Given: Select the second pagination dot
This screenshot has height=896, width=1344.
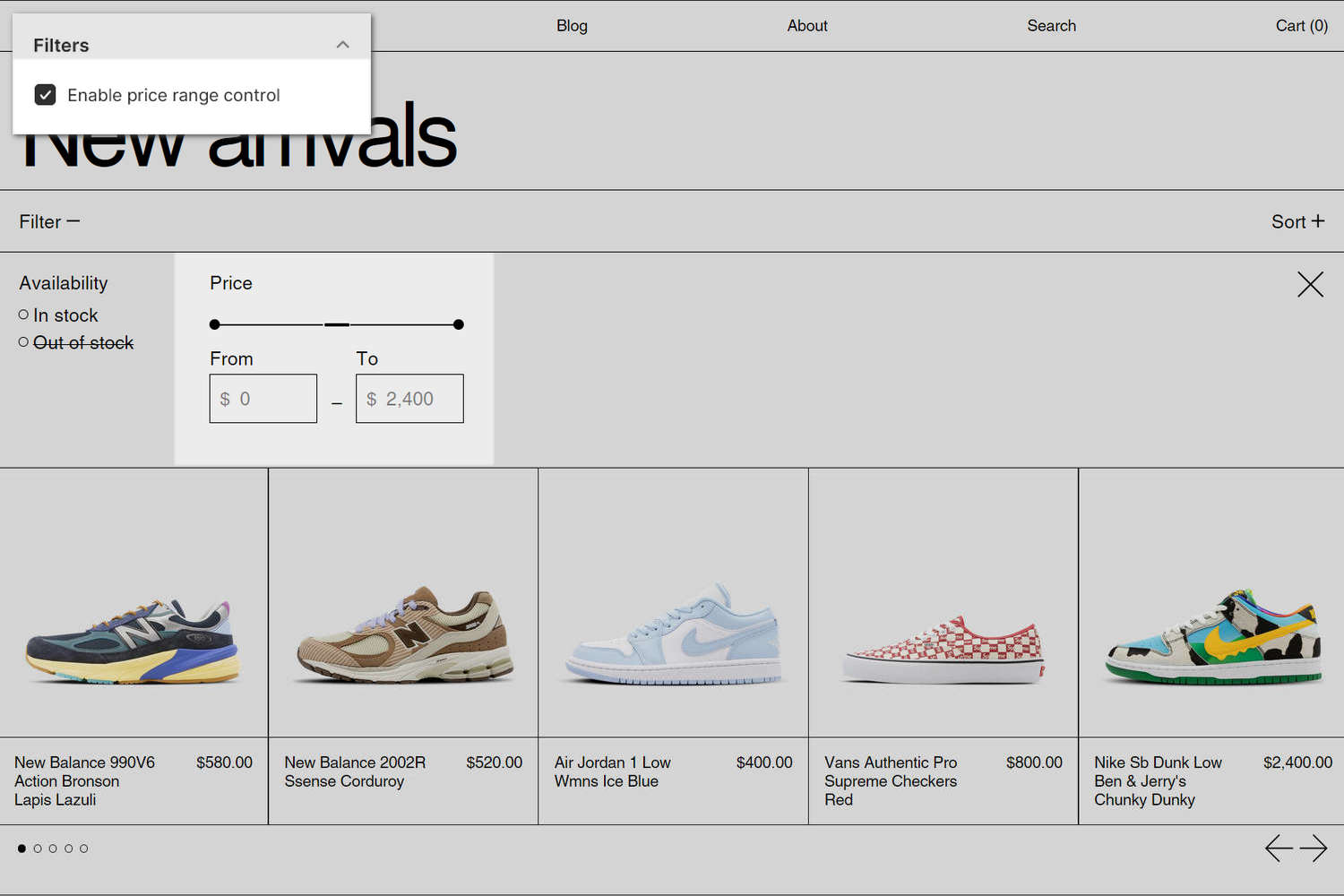Looking at the screenshot, I should coord(38,848).
